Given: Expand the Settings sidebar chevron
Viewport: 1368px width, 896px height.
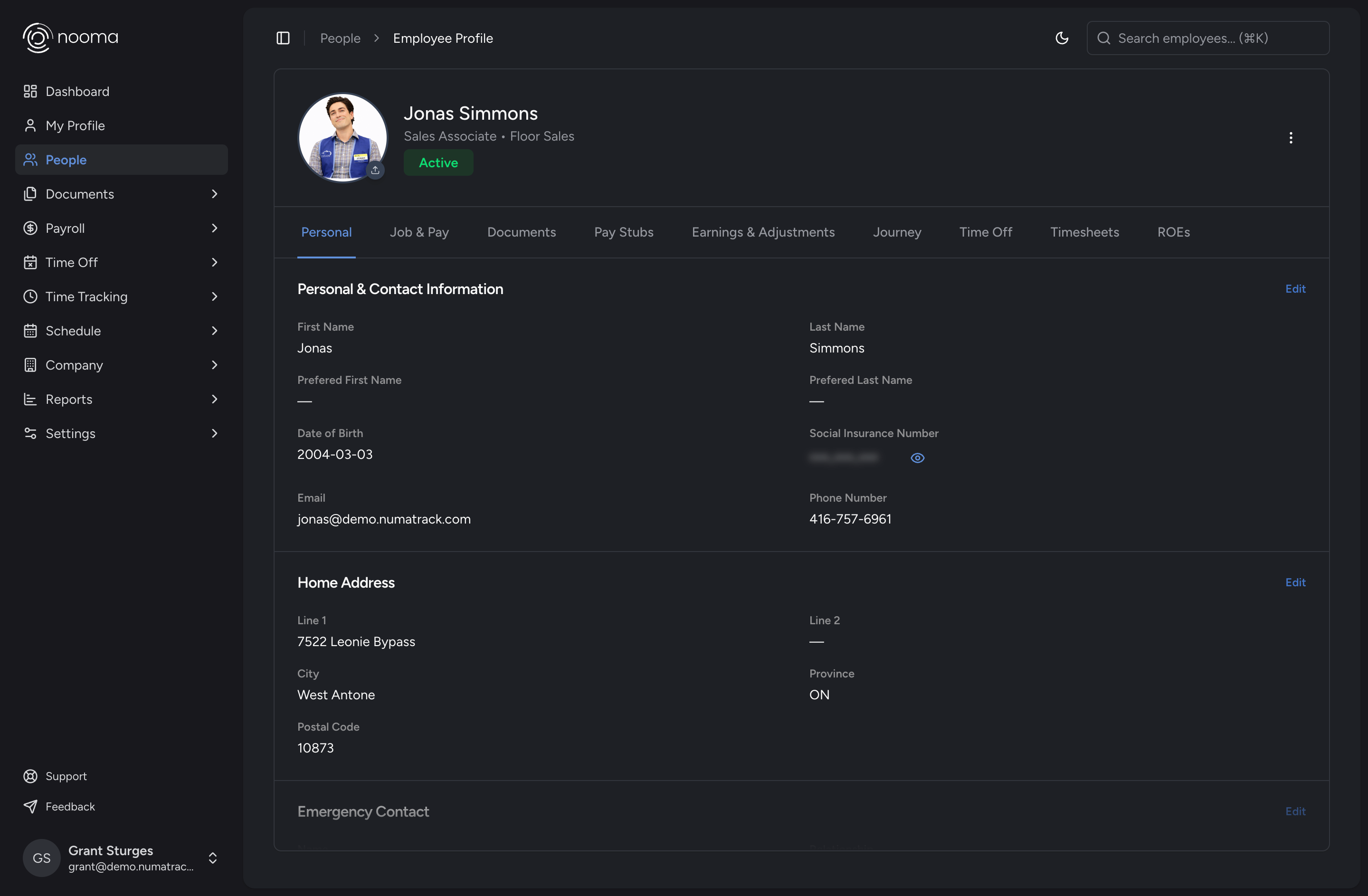Looking at the screenshot, I should click(x=214, y=433).
